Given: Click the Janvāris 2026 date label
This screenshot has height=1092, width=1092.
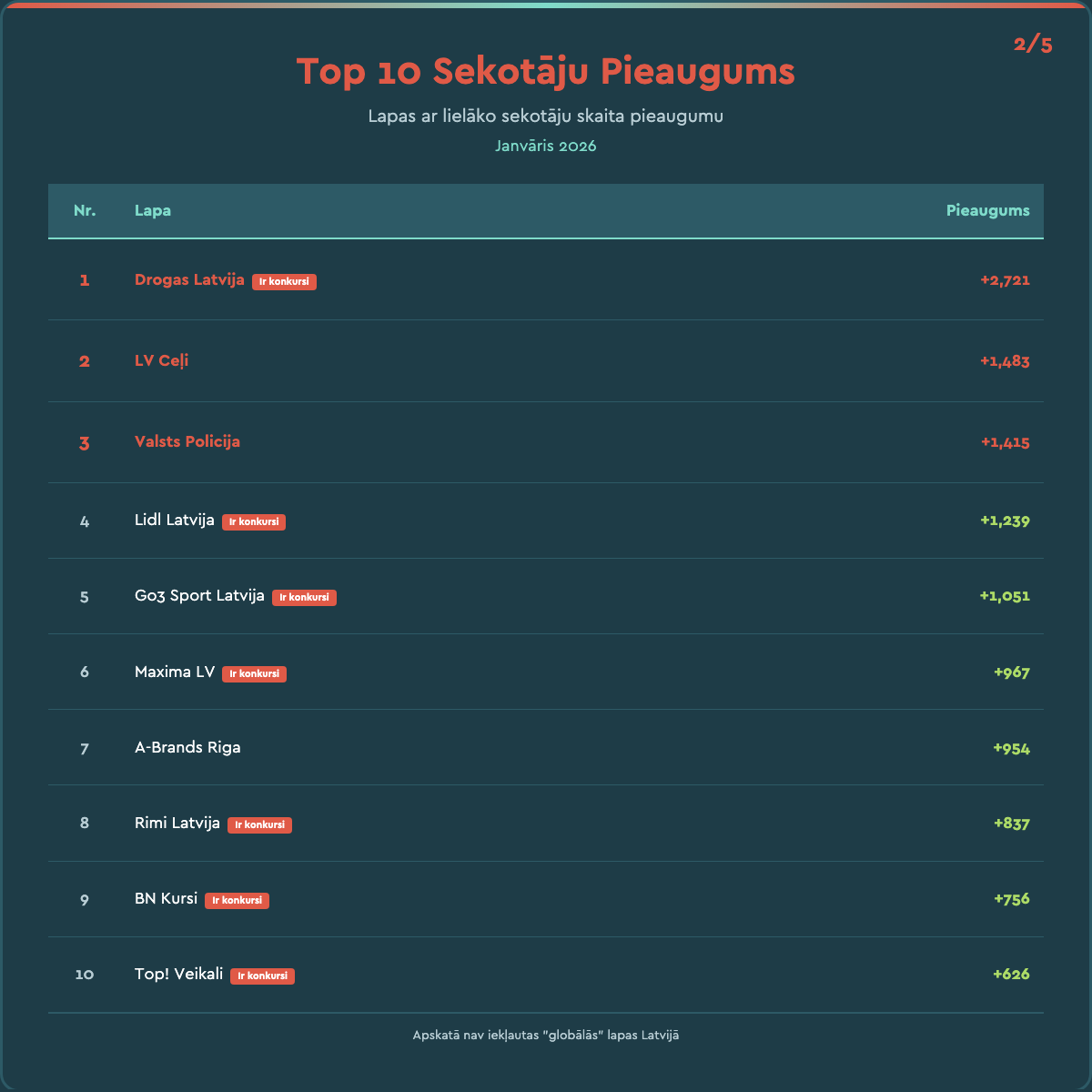Looking at the screenshot, I should 546,146.
